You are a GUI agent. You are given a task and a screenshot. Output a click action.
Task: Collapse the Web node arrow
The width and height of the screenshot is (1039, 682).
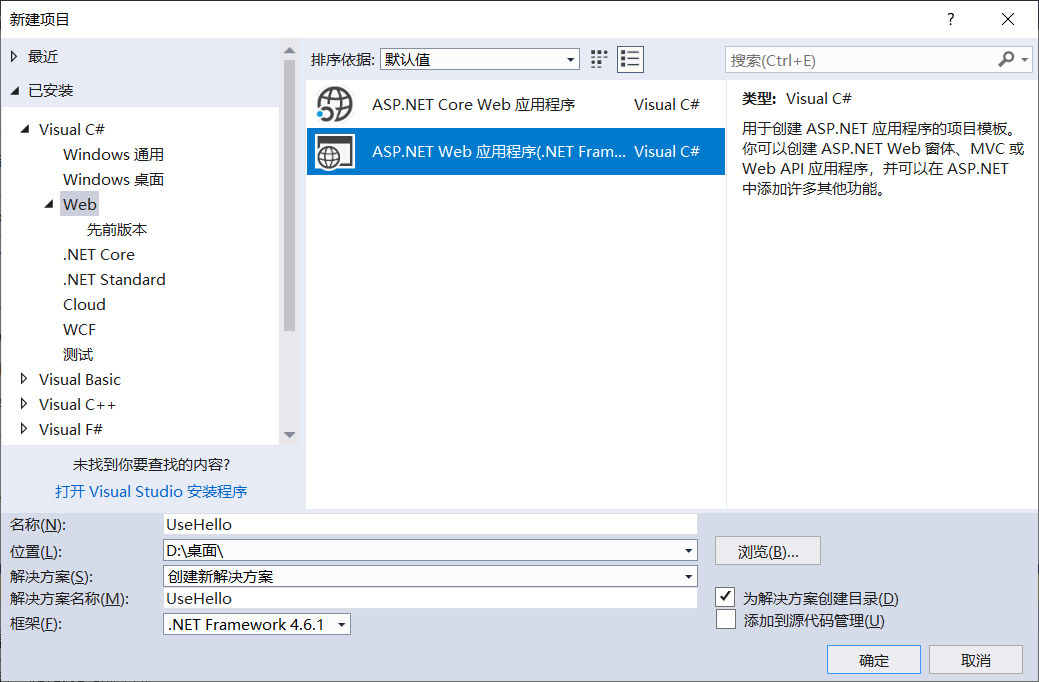[49, 204]
